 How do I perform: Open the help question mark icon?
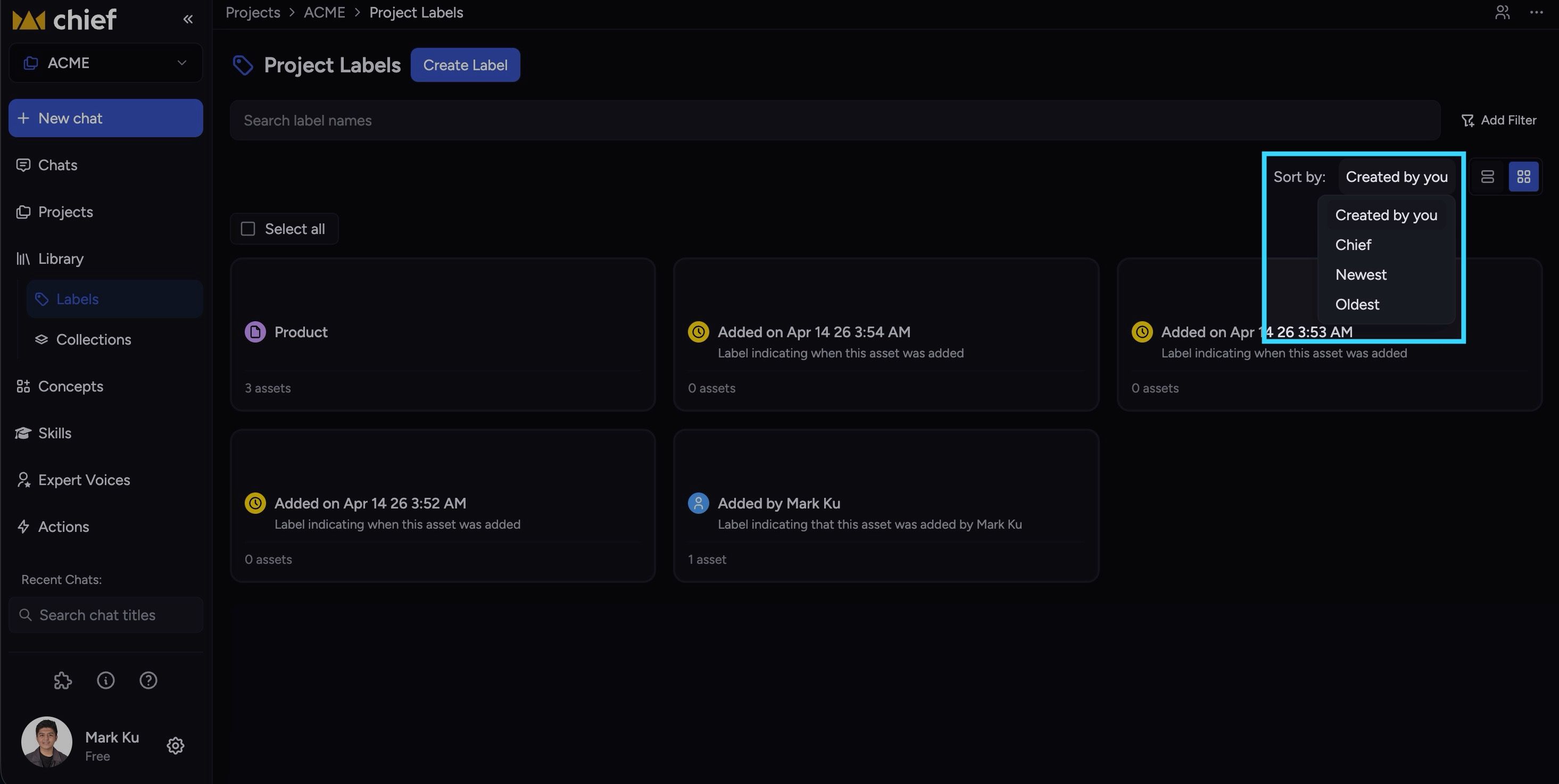coord(148,681)
